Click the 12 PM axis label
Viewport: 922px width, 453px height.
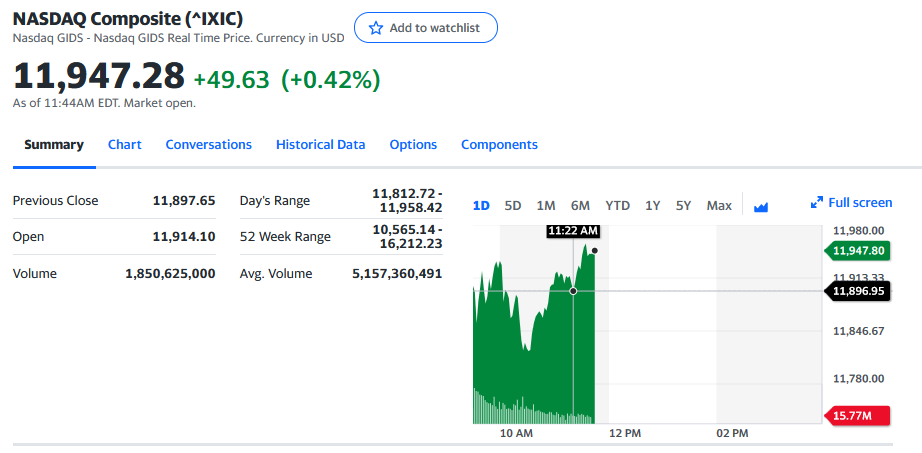click(x=624, y=434)
